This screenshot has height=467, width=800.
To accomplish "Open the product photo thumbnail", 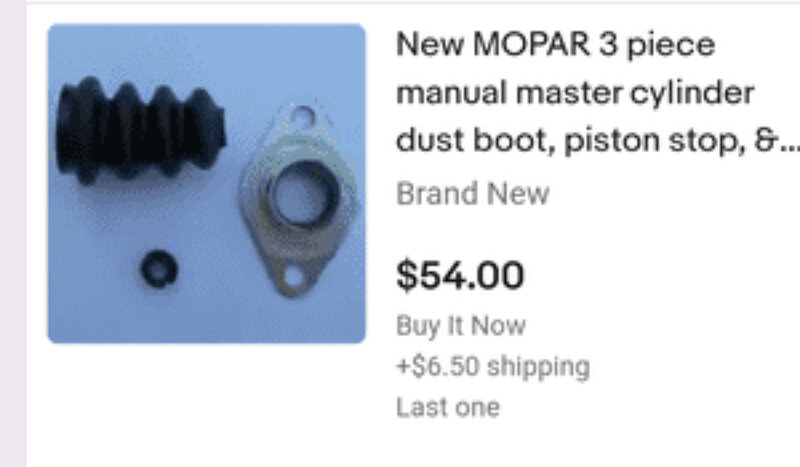I will pos(207,184).
